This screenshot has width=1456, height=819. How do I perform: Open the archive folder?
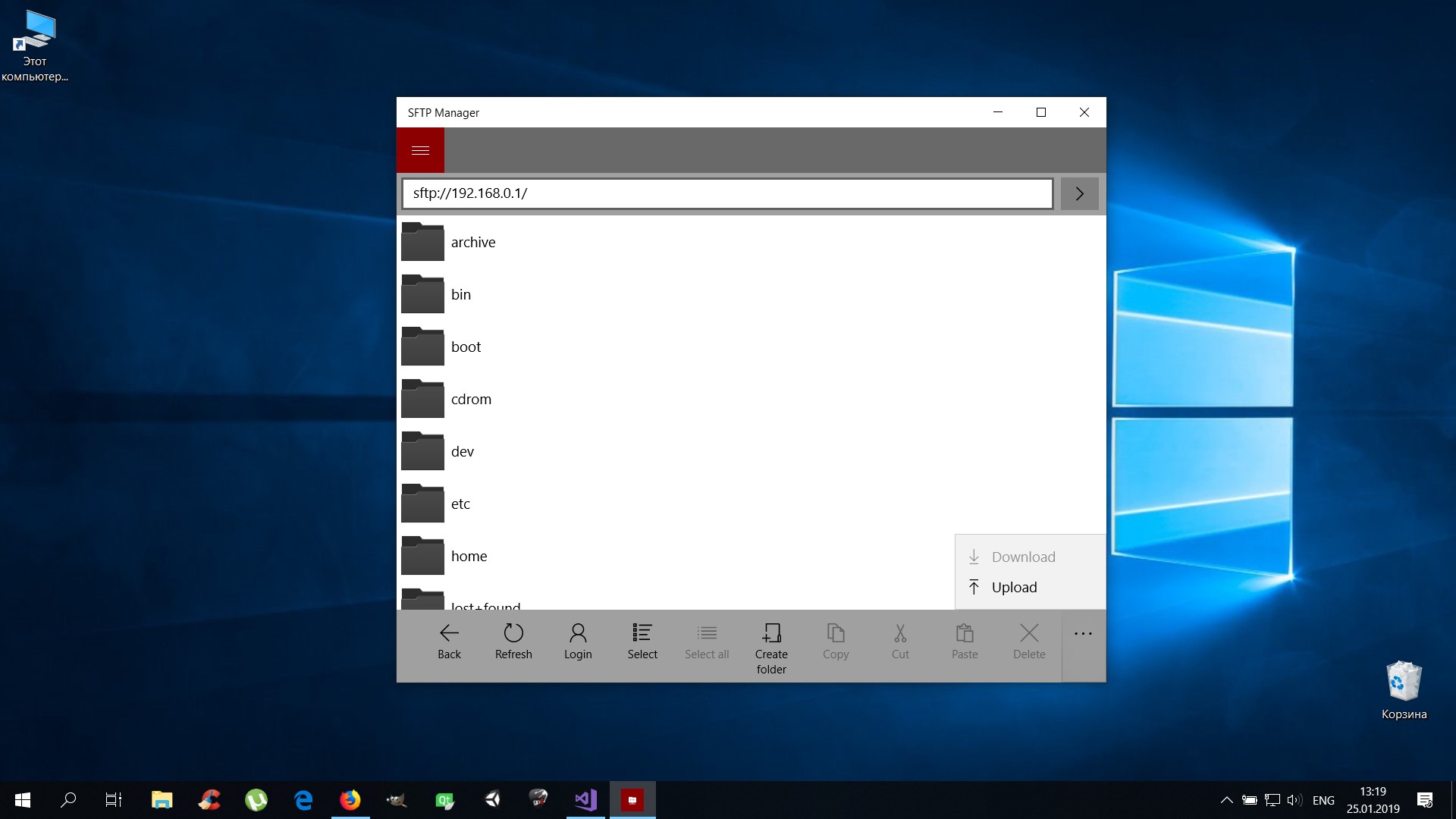coord(473,243)
